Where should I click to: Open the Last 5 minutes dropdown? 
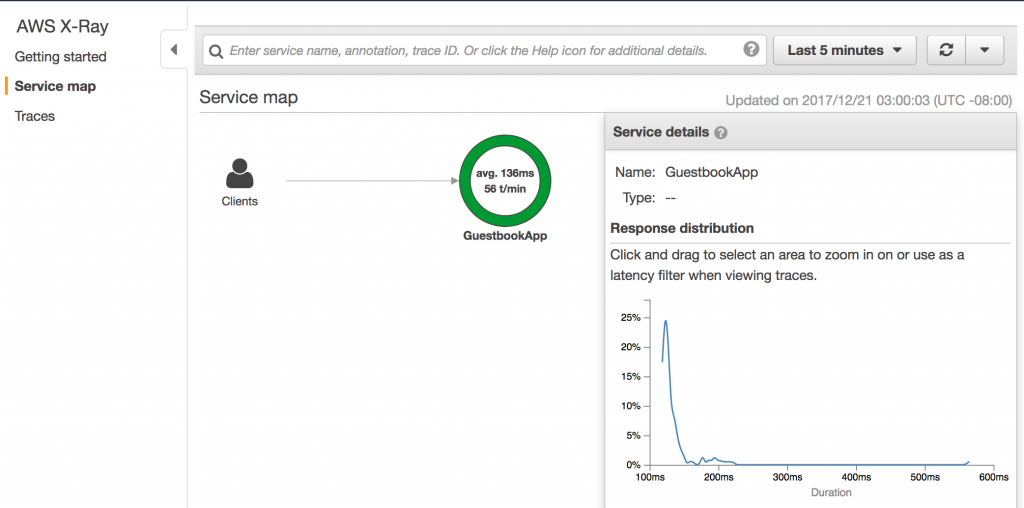coord(844,50)
